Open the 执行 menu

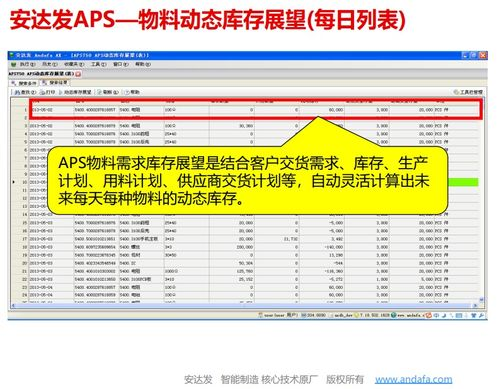click(x=27, y=64)
